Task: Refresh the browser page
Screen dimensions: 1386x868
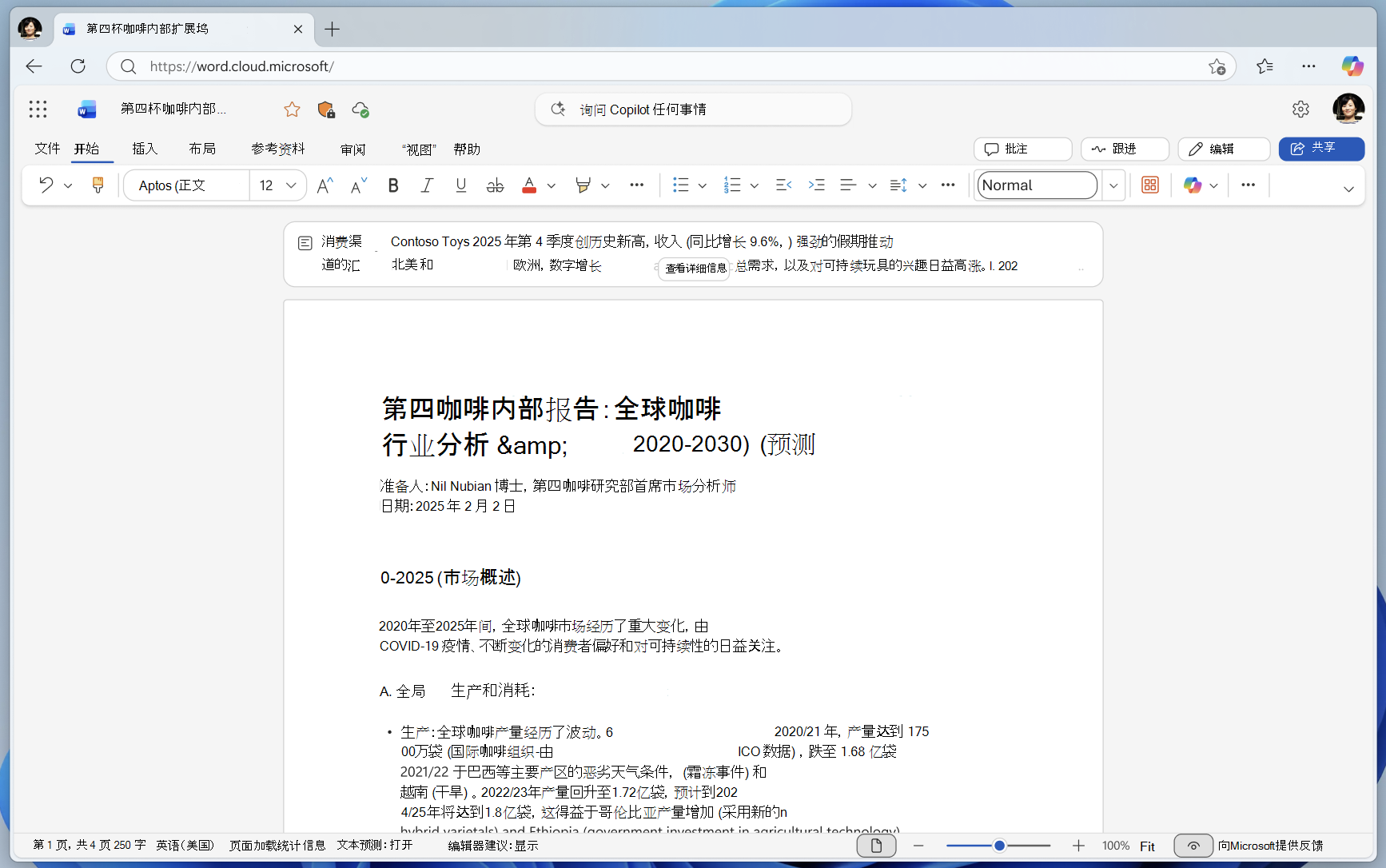Action: tap(78, 66)
